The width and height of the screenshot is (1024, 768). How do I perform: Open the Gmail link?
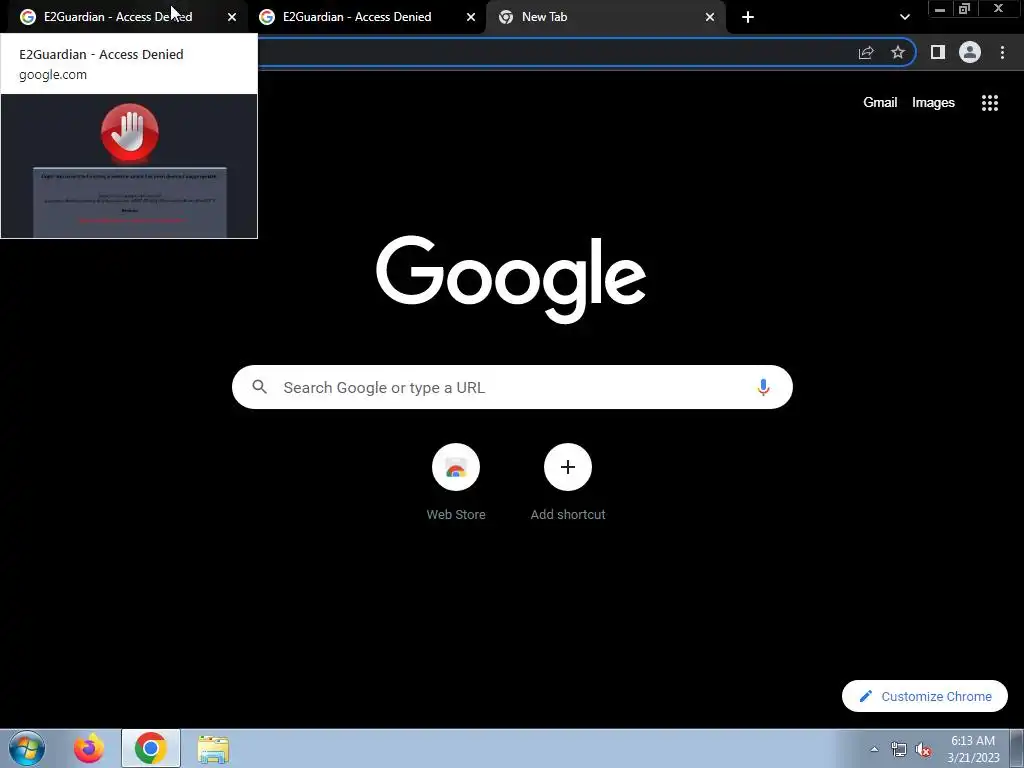point(880,103)
